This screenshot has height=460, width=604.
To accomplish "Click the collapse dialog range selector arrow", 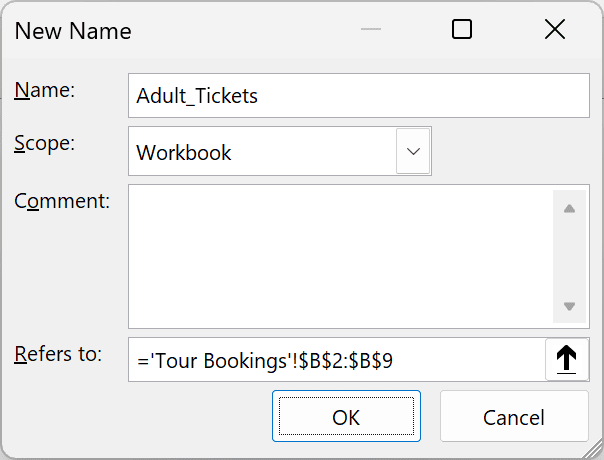I will click(x=567, y=359).
